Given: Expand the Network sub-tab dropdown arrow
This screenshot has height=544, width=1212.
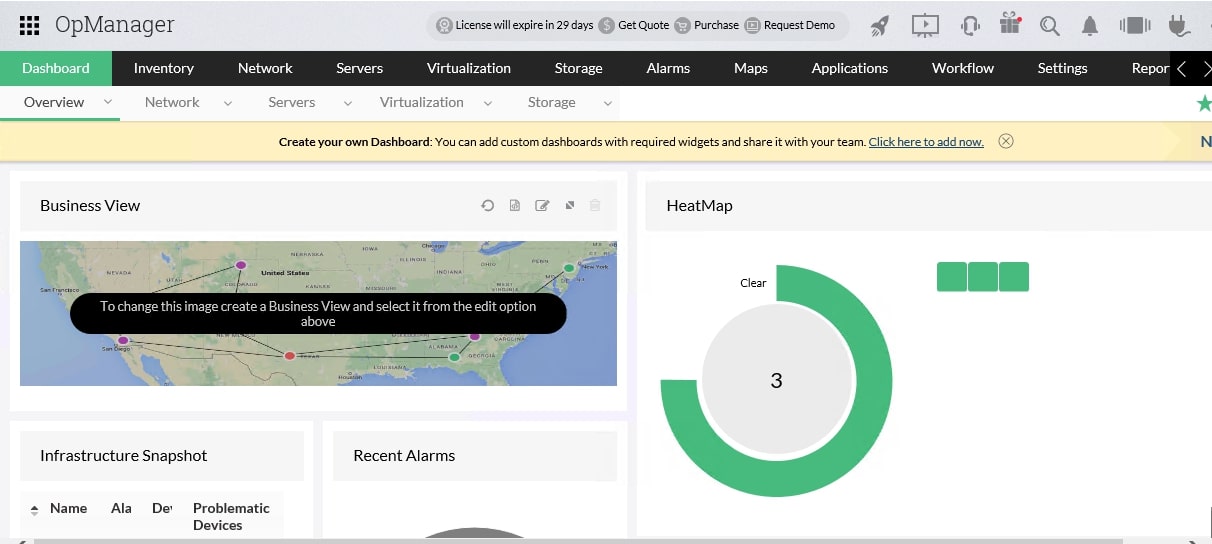Looking at the screenshot, I should click(x=228, y=102).
